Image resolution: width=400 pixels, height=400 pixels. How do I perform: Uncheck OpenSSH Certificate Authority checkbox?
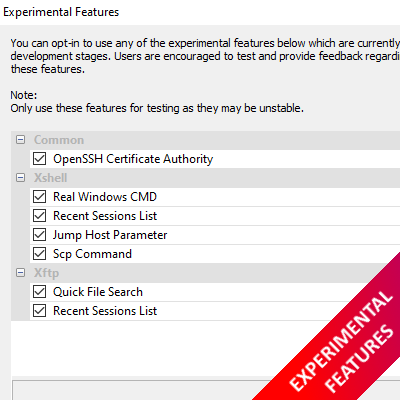click(39, 159)
